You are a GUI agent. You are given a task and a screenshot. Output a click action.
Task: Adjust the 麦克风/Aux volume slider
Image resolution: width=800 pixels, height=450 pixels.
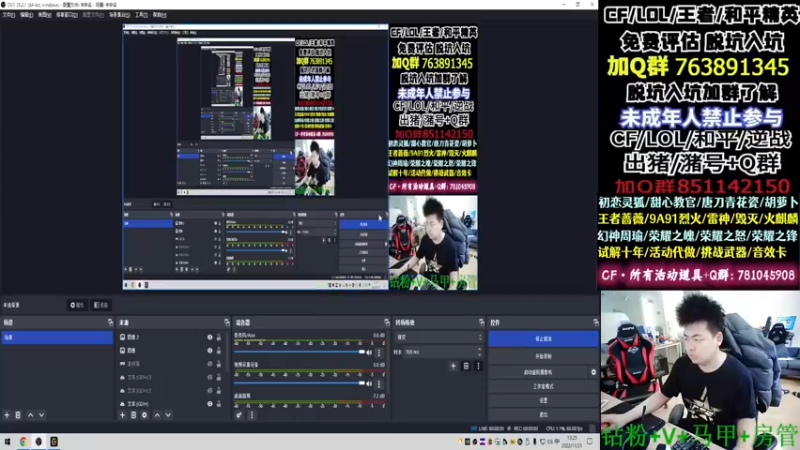[x=299, y=352]
